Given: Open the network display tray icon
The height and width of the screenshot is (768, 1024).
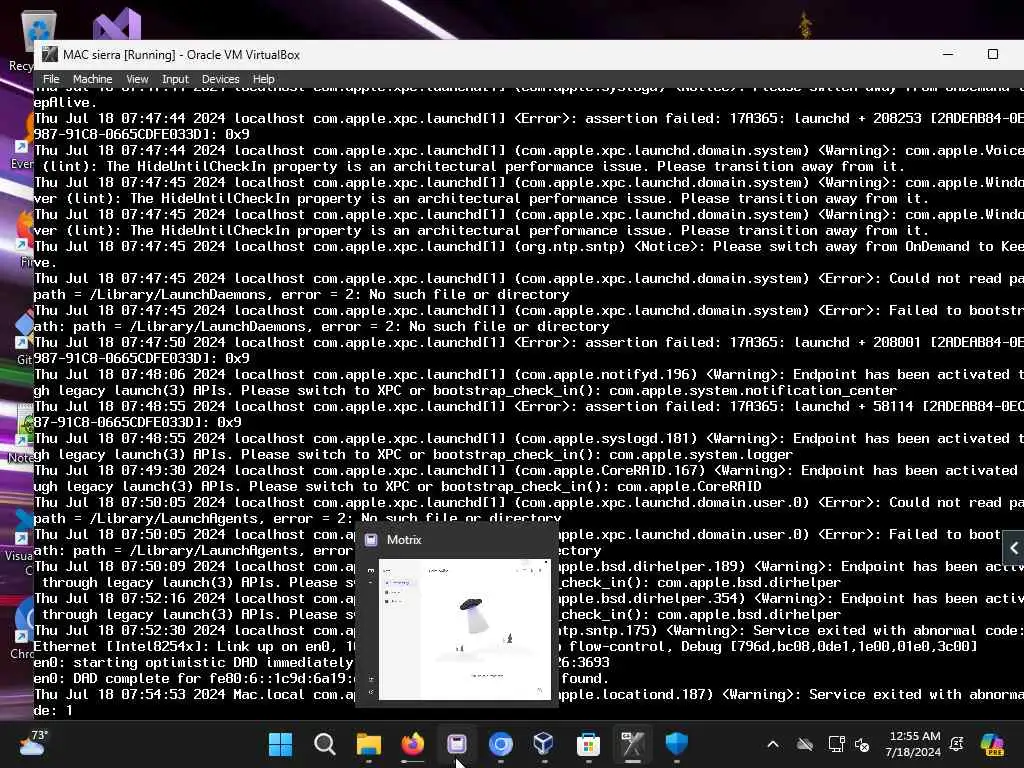Looking at the screenshot, I should click(836, 744).
